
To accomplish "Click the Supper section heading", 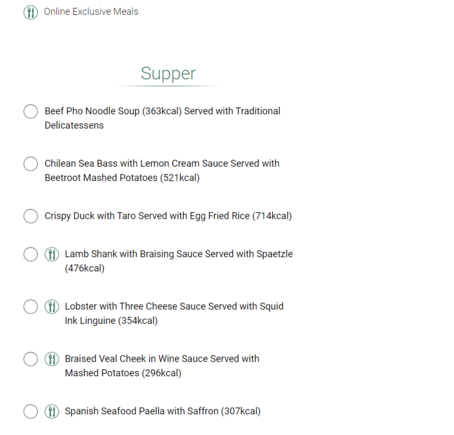I will point(168,74).
